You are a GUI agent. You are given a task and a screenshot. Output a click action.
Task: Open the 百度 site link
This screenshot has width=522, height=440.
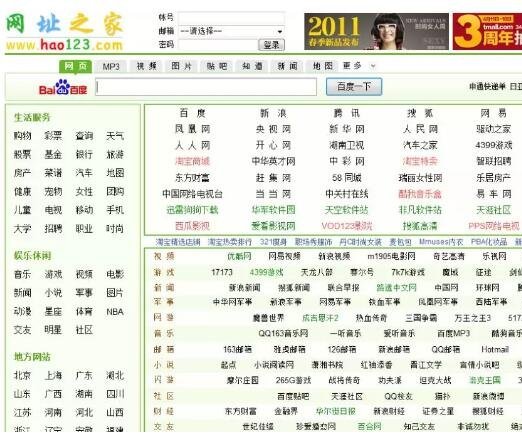pyautogui.click(x=193, y=113)
